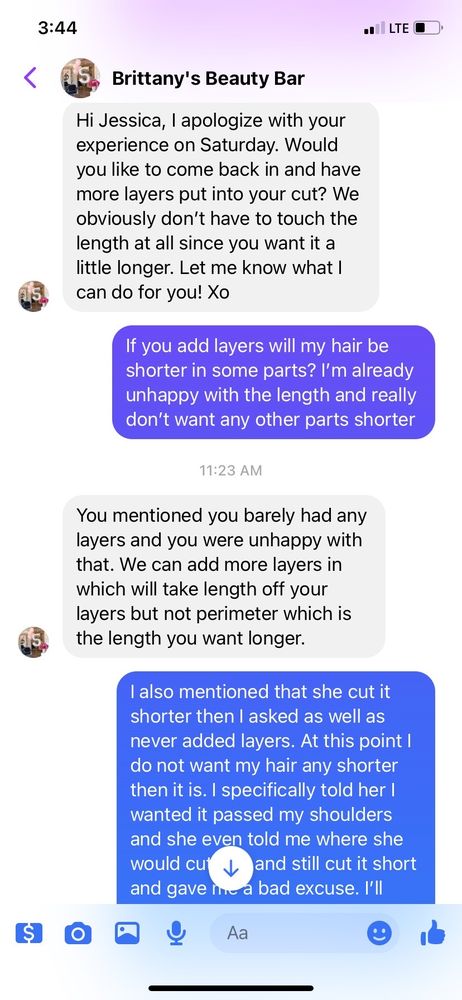The image size is (462, 1000).
Task: Open the payment dollar icon
Action: point(29,934)
